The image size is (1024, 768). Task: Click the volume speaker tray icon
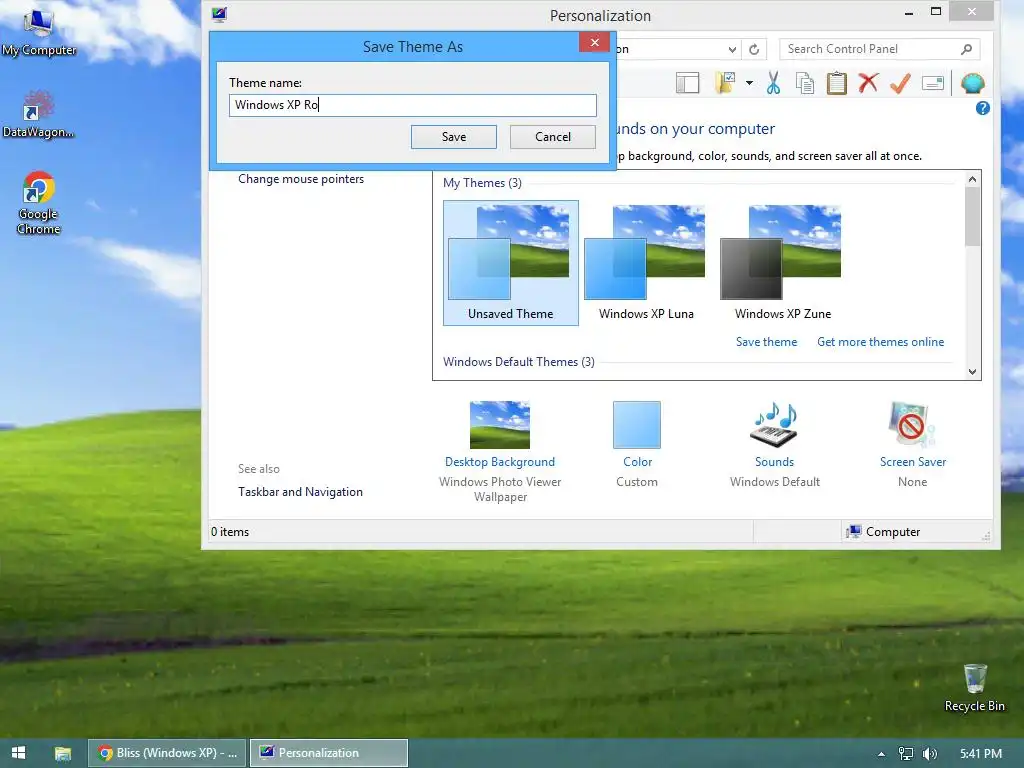click(929, 754)
